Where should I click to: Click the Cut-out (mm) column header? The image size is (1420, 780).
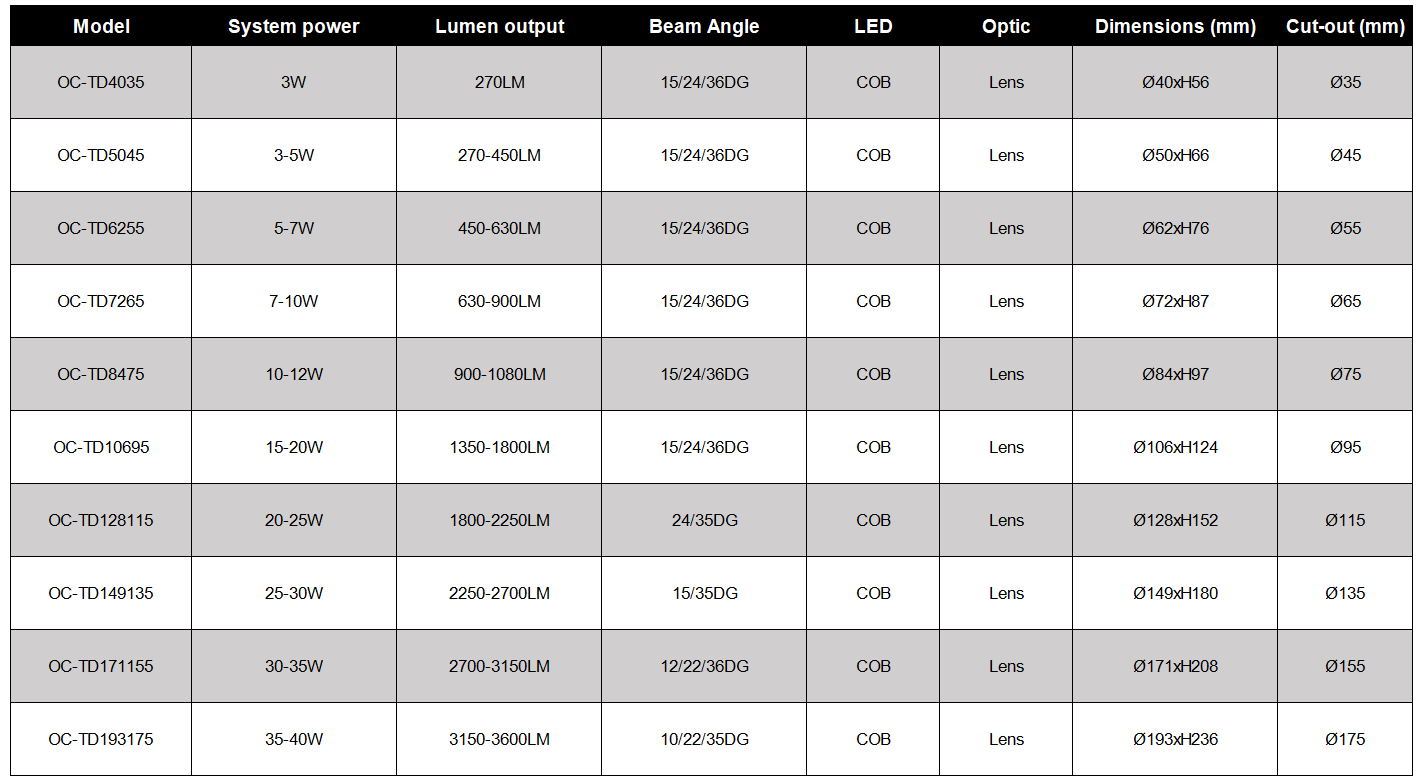(x=1345, y=27)
